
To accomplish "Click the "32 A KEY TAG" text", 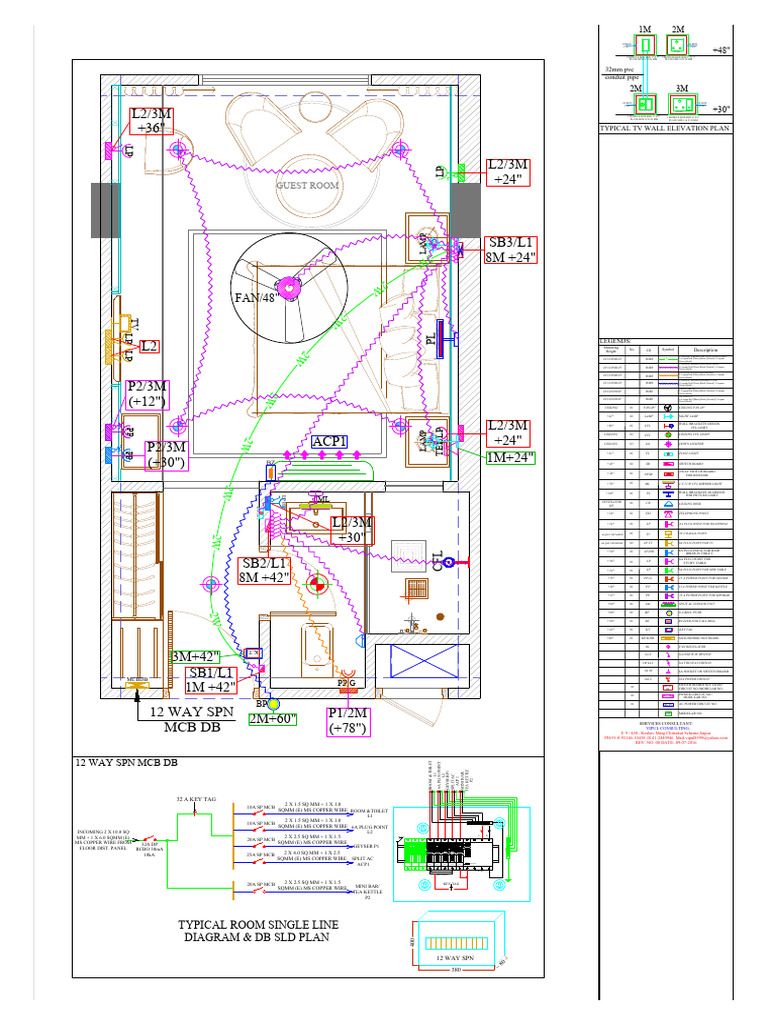I will (196, 799).
